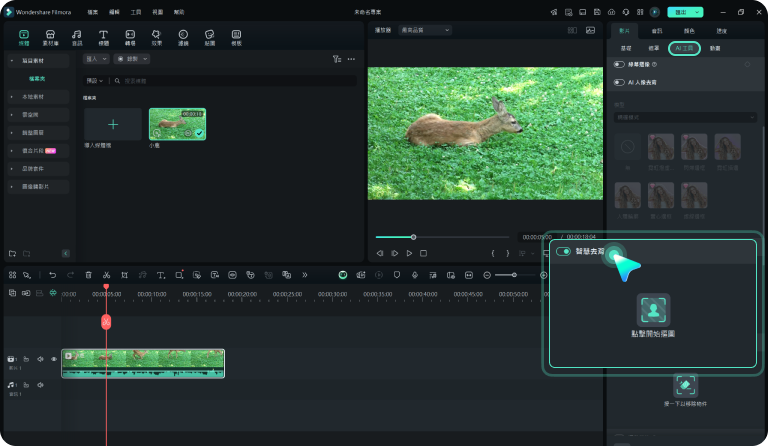768x446 pixels.
Task: Mute audio track 1 speaker icon
Action: pos(40,385)
